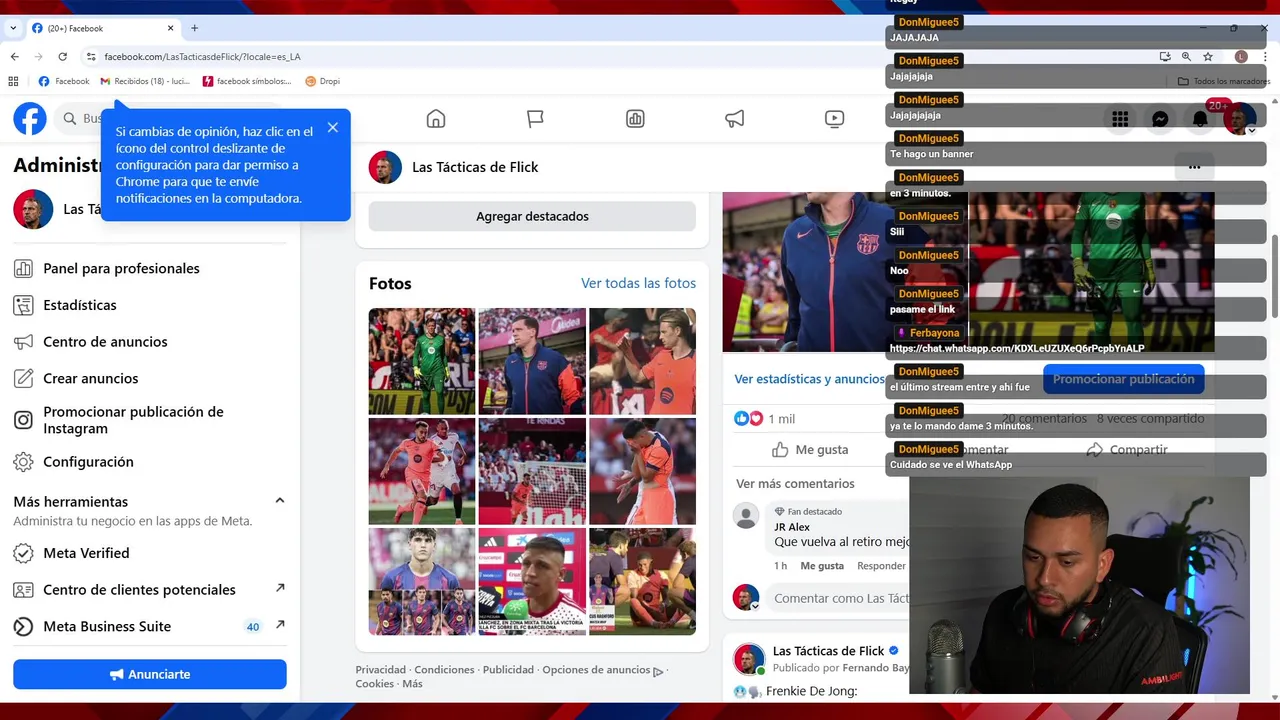Open the account profile picture menu
This screenshot has height=720, width=1280.
tap(1240, 119)
